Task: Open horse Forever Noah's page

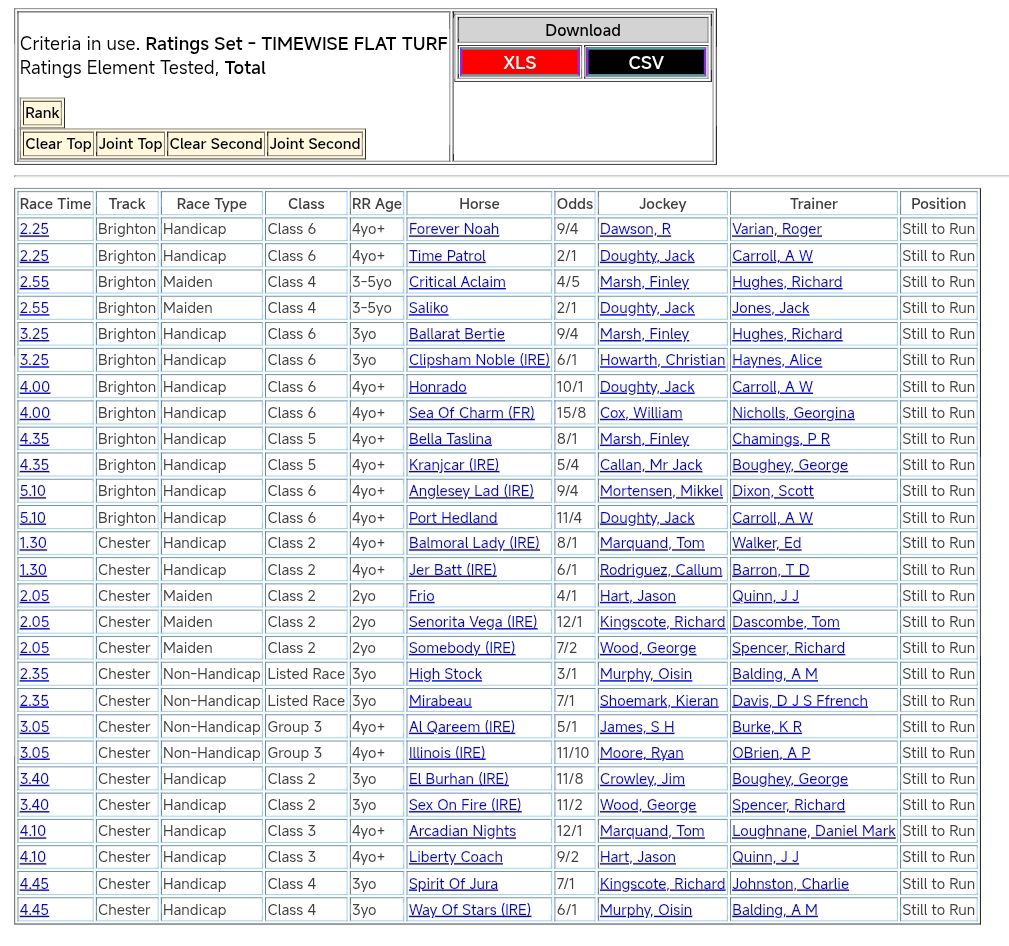Action: (453, 229)
